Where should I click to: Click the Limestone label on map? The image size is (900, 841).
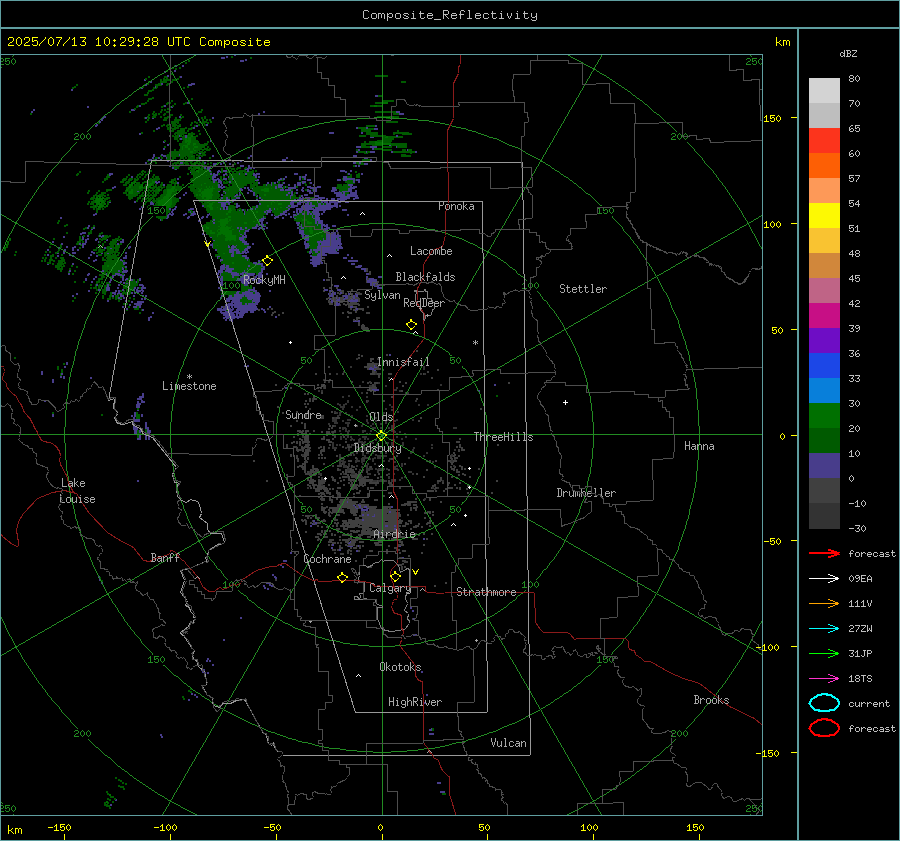(x=189, y=386)
